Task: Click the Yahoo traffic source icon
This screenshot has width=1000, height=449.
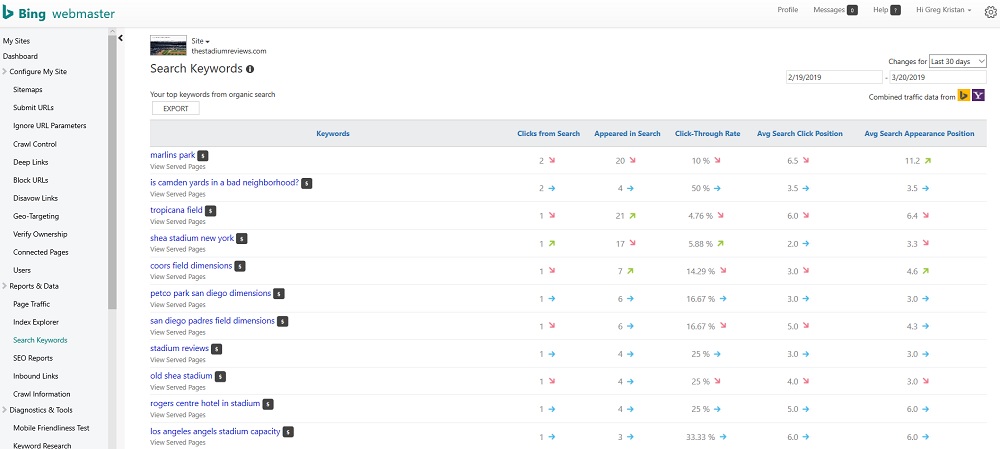Action: pos(978,96)
